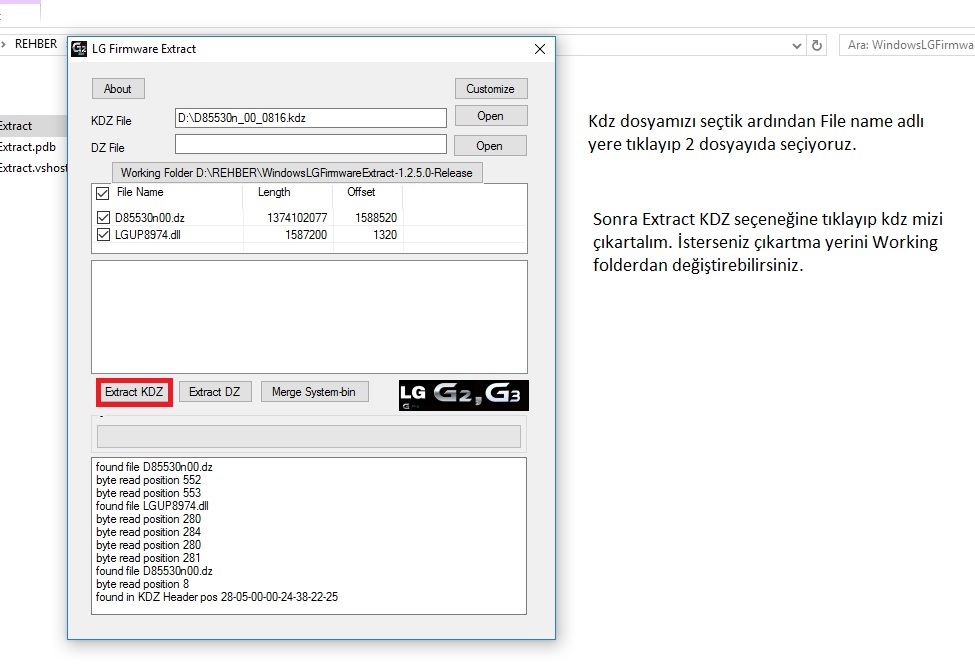Screen dimensions: 975x669
Task: Uncheck the LGUP8974.dll checkbox
Action: (x=103, y=234)
